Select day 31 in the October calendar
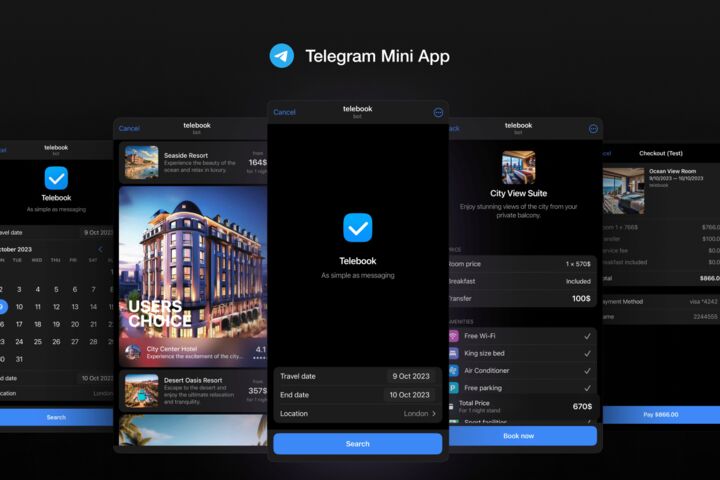 point(19,359)
